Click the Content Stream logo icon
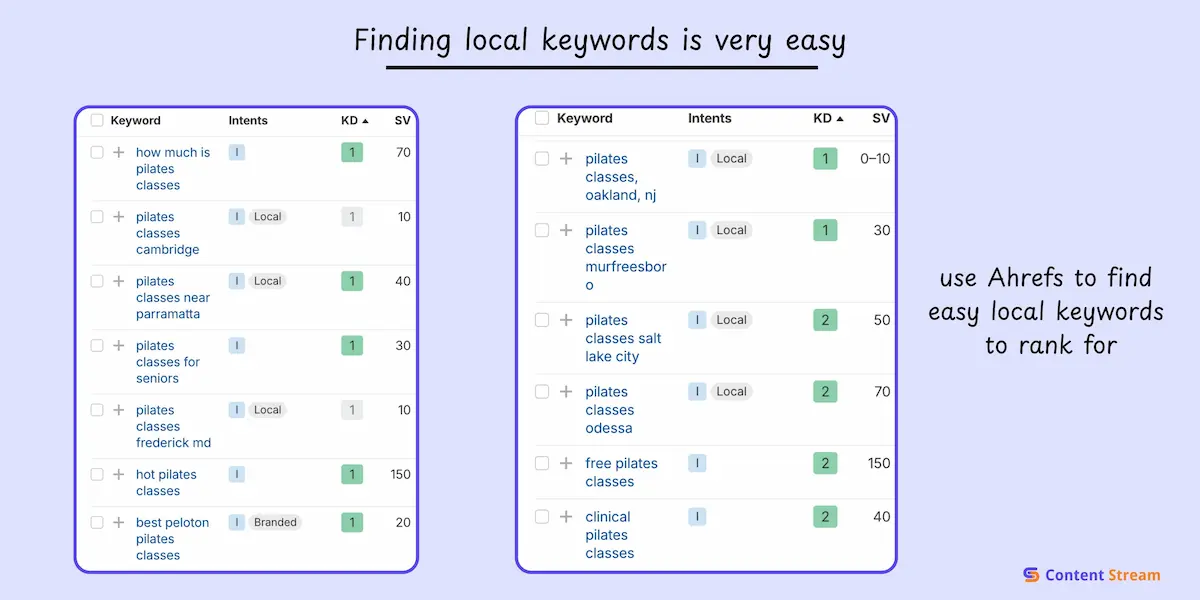1200x600 pixels. tap(1031, 575)
